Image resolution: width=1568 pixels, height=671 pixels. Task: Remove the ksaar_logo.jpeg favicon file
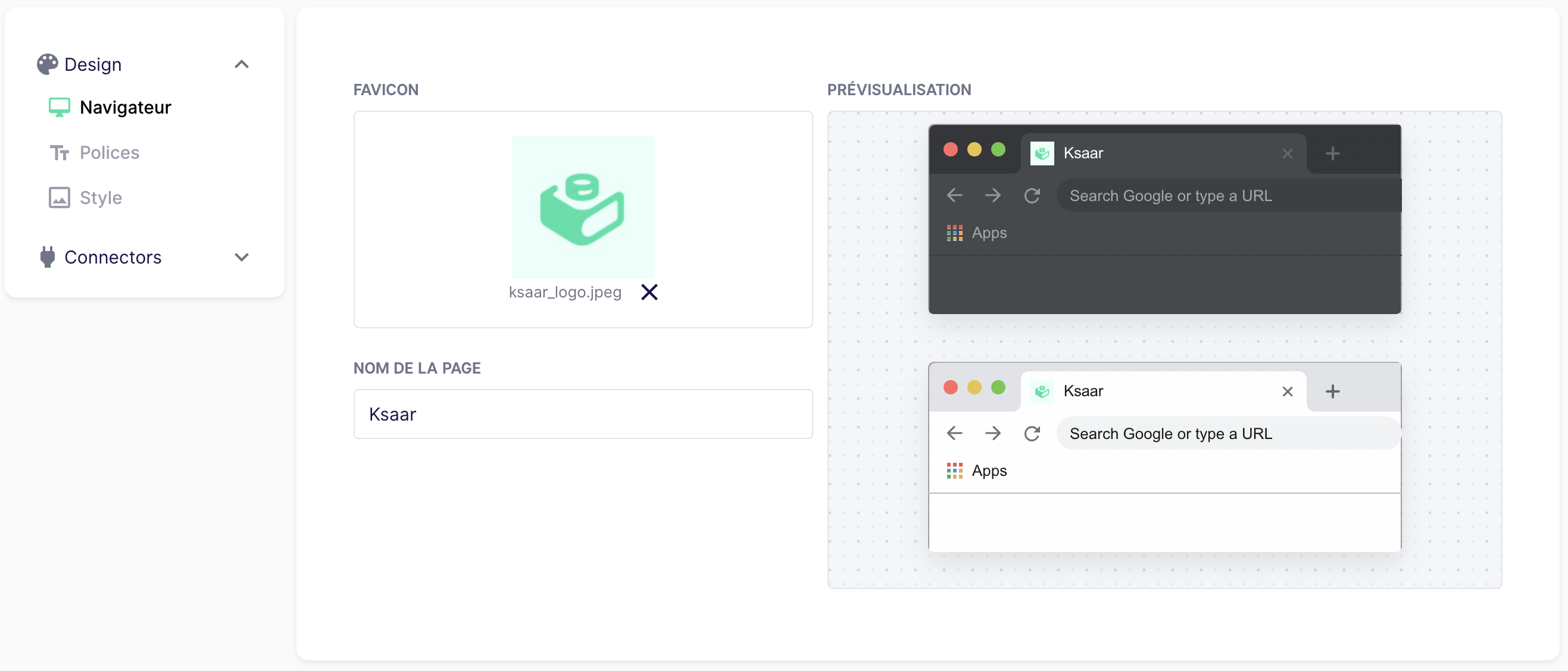[649, 293]
